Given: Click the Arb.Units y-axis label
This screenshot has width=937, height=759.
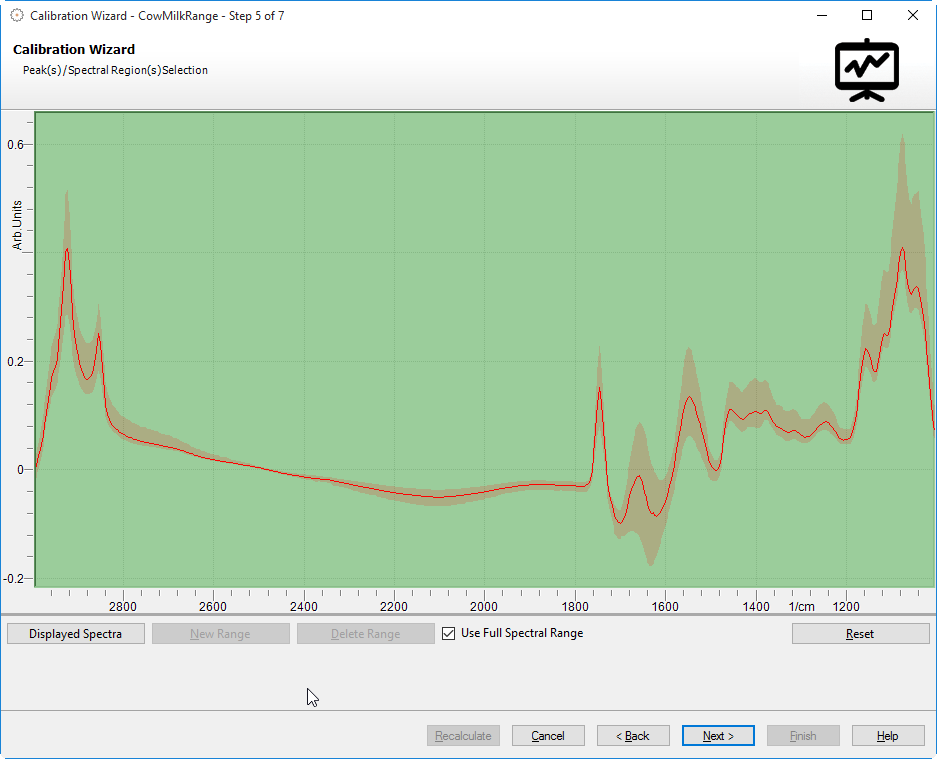Looking at the screenshot, I should click(17, 225).
